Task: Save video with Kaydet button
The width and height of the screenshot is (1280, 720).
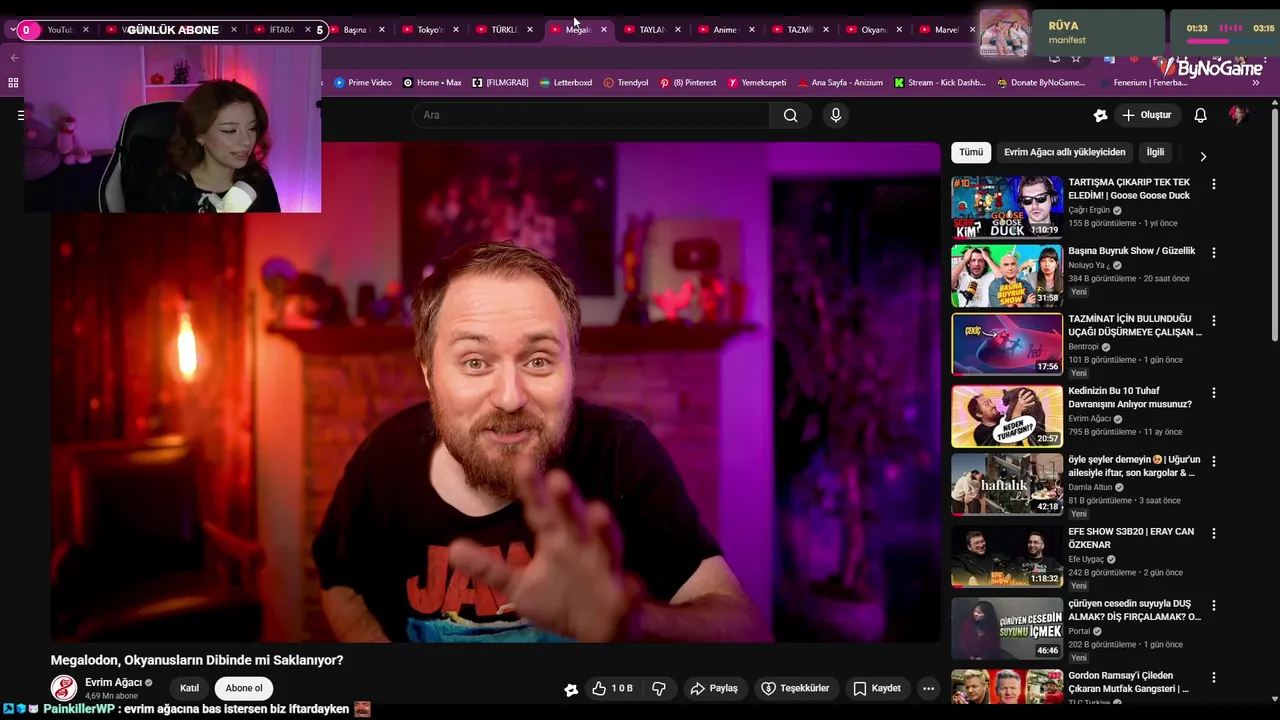Action: (876, 688)
